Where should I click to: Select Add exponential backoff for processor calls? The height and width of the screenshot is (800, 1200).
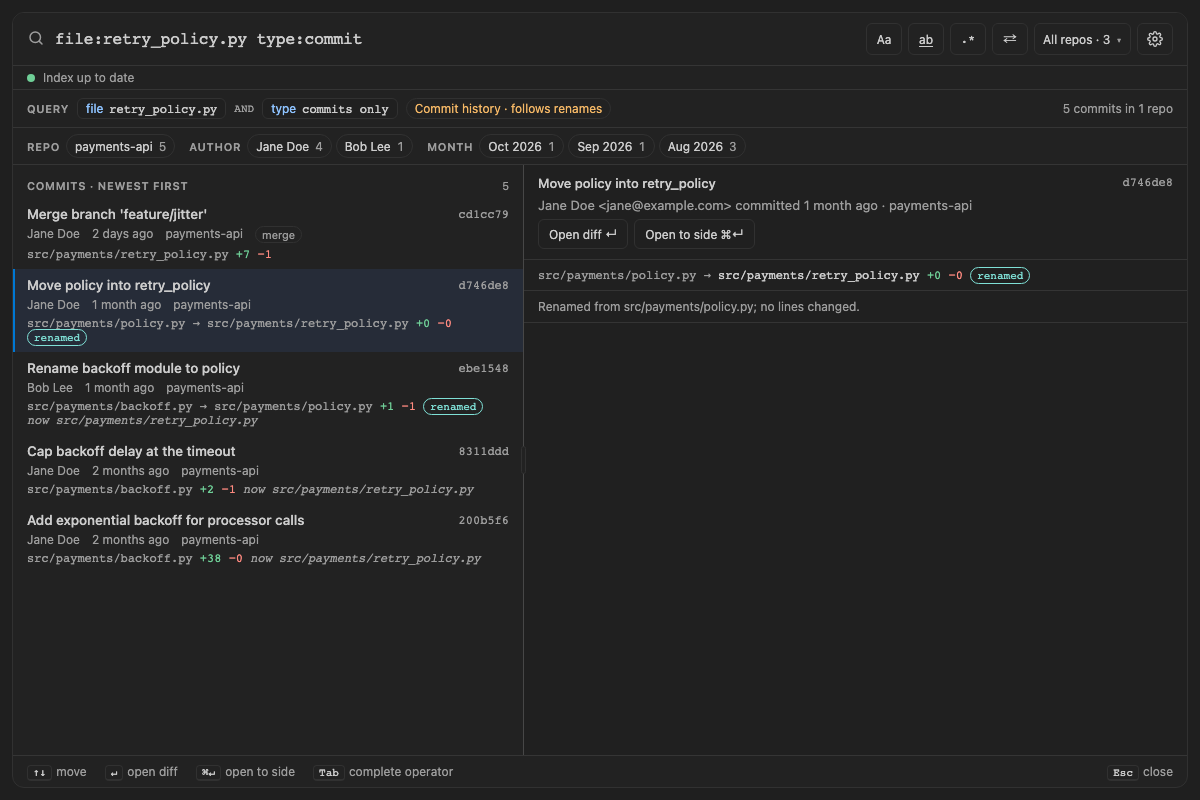(x=268, y=539)
